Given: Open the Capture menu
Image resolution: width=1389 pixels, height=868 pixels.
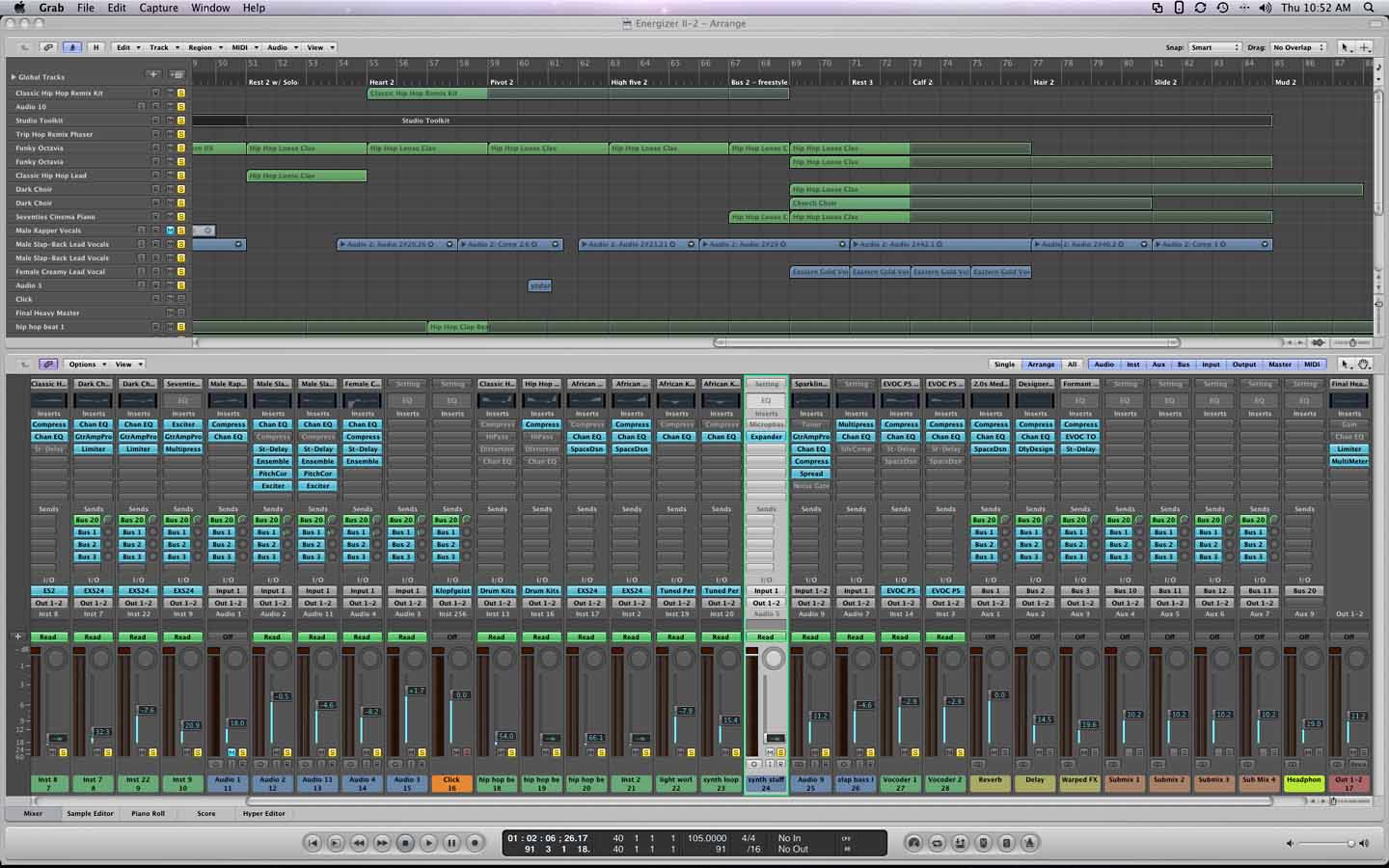Looking at the screenshot, I should point(158,8).
